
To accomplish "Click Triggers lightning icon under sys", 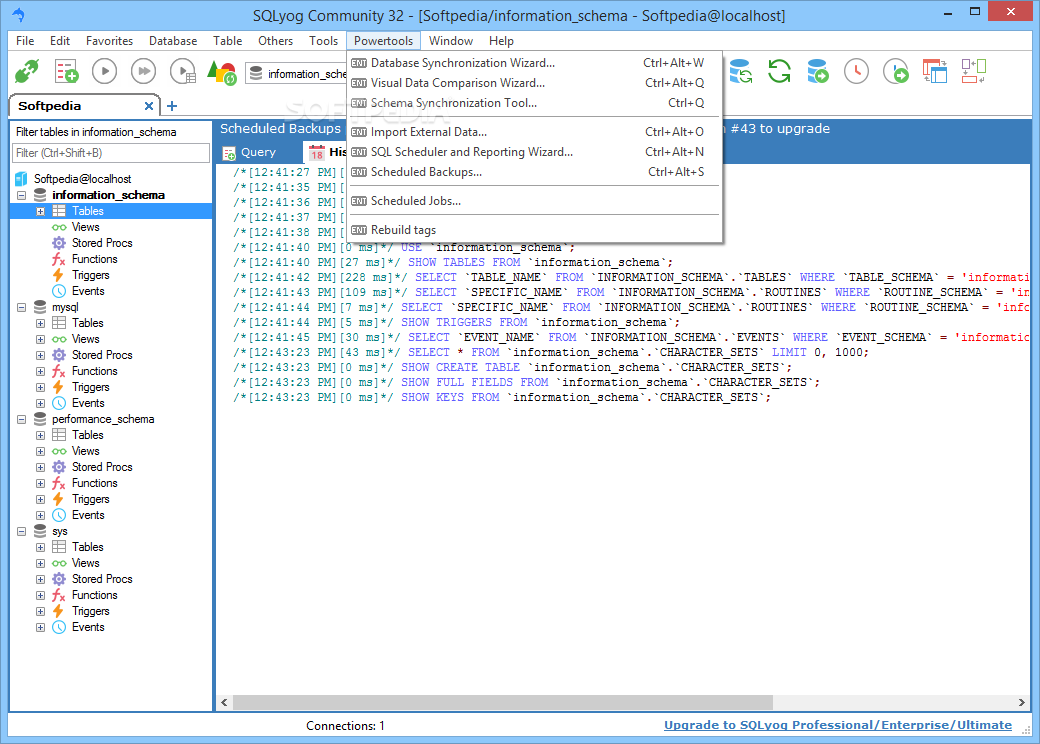I will [x=59, y=611].
